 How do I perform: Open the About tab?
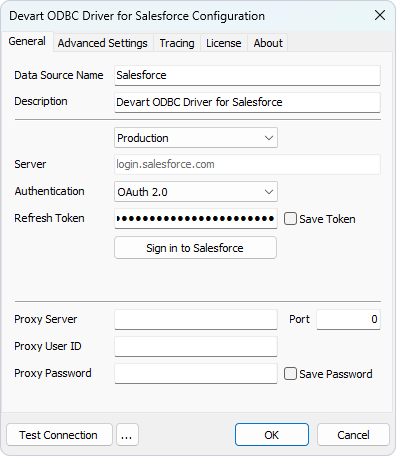coord(268,43)
